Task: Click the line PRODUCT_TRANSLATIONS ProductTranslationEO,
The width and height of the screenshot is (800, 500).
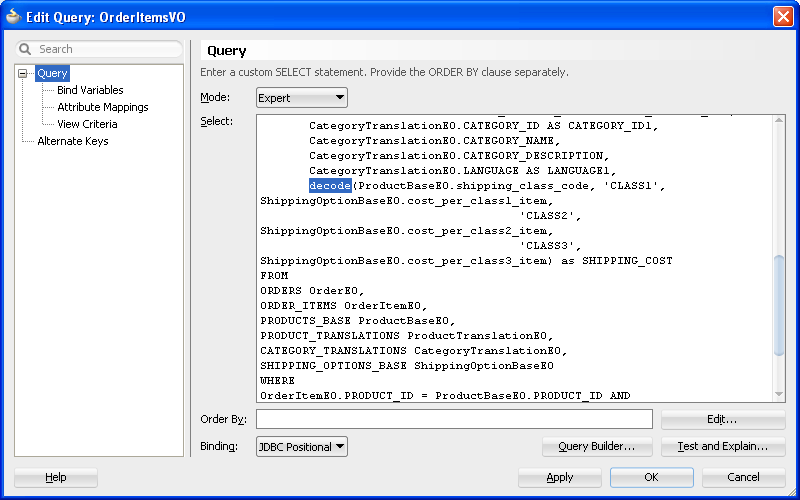Action: click(x=407, y=336)
